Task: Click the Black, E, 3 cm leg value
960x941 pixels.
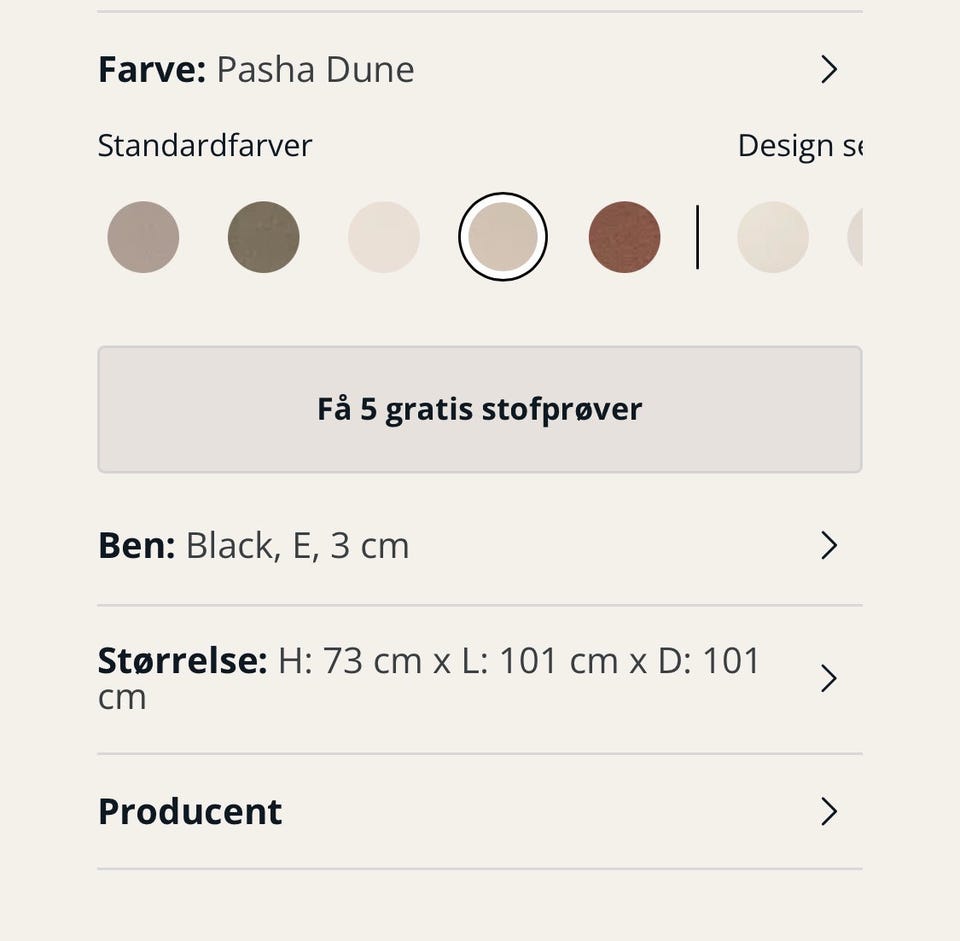Action: pyautogui.click(x=297, y=546)
